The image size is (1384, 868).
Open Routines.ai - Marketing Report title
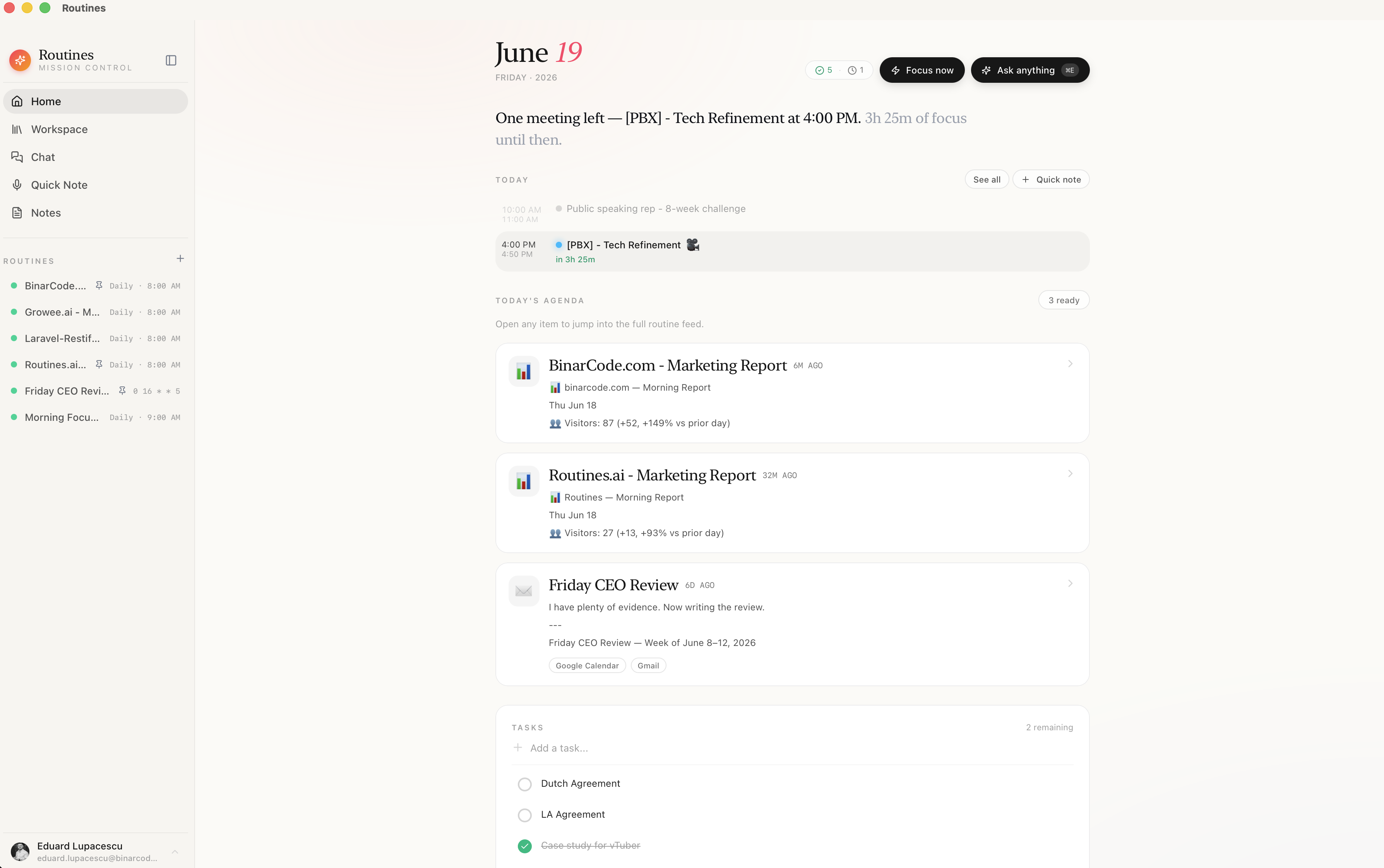pyautogui.click(x=652, y=475)
